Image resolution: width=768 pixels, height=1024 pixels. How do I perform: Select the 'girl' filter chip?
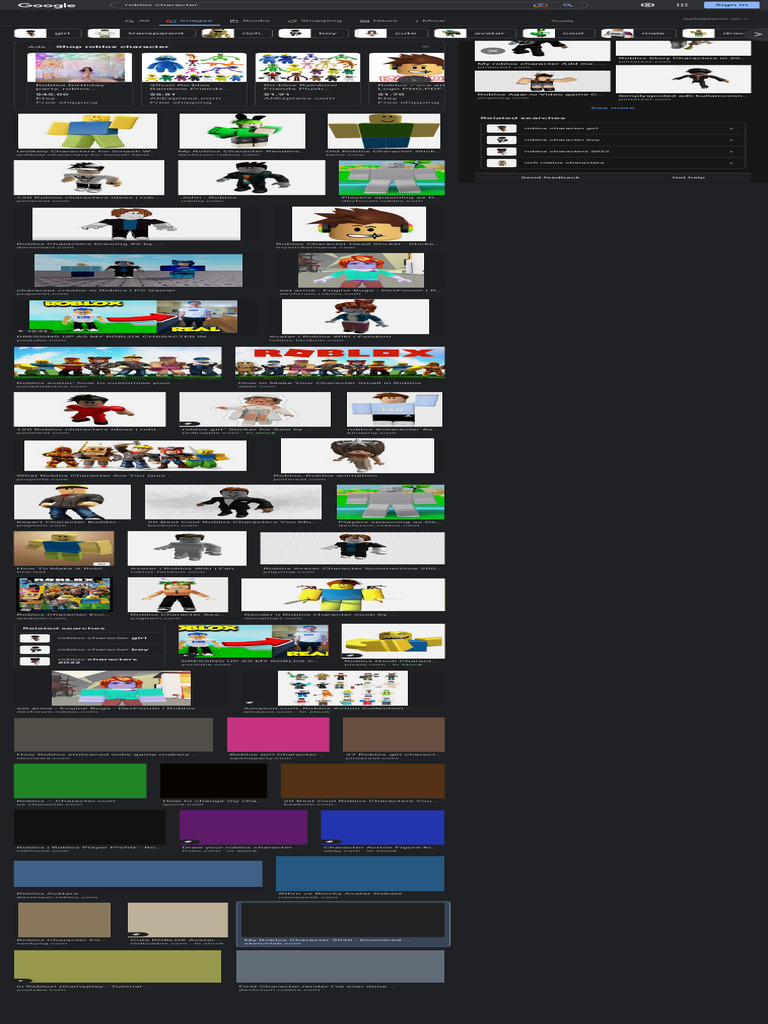click(48, 33)
